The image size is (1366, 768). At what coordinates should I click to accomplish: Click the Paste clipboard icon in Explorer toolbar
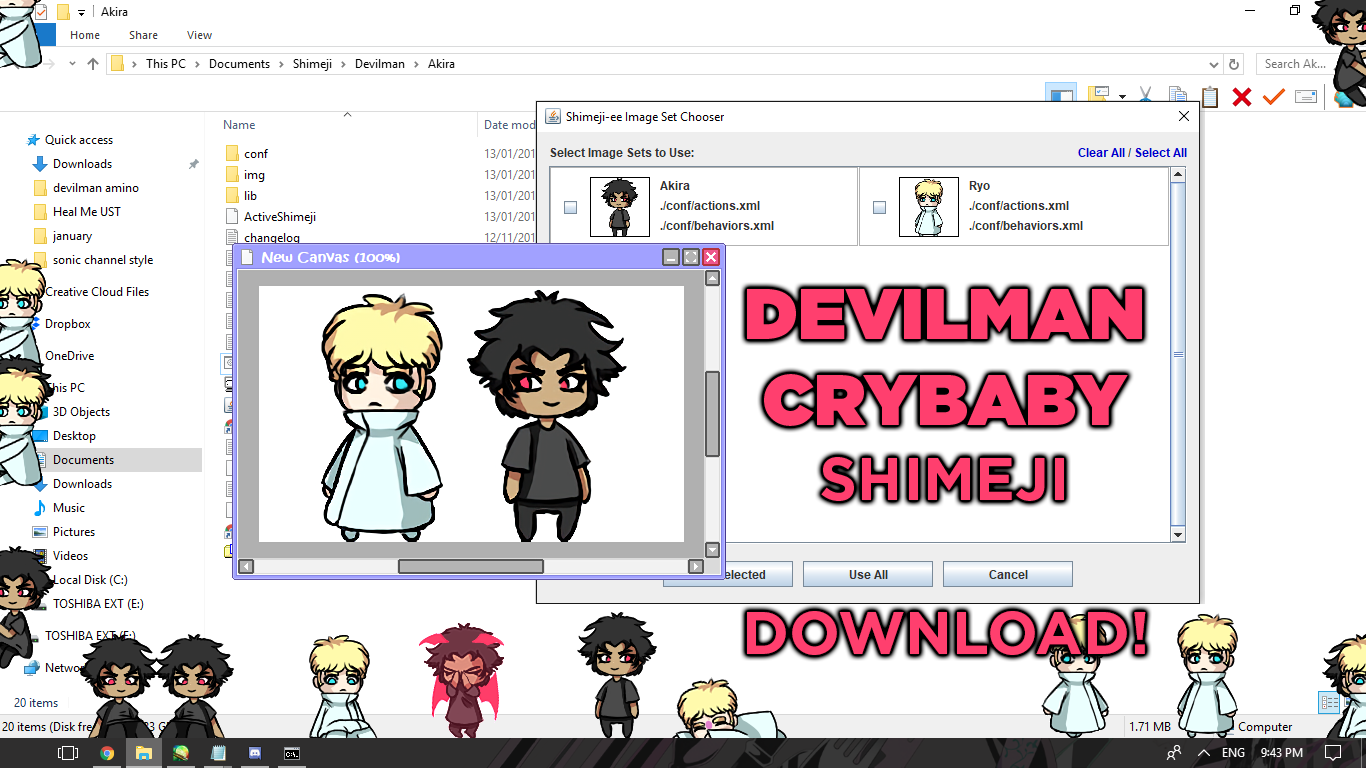point(1210,97)
